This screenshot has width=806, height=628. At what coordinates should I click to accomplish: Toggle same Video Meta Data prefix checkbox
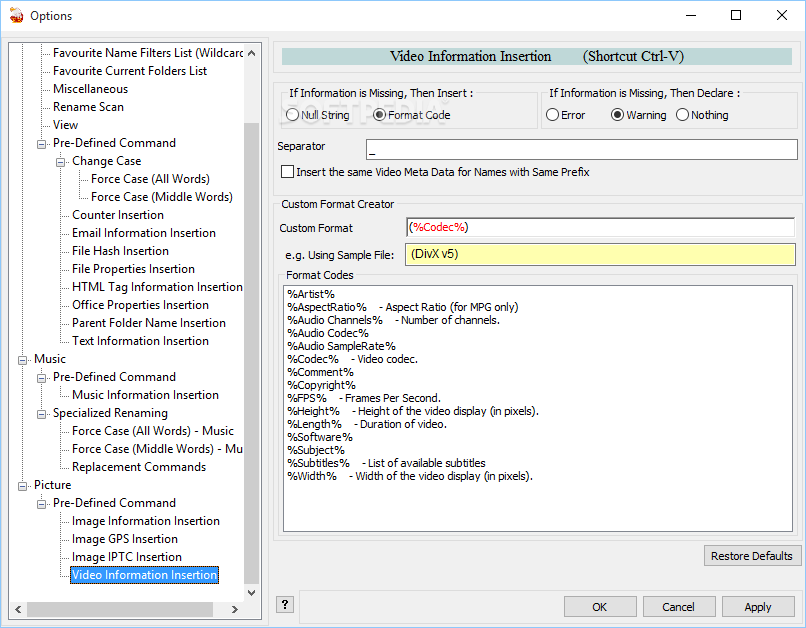point(287,172)
